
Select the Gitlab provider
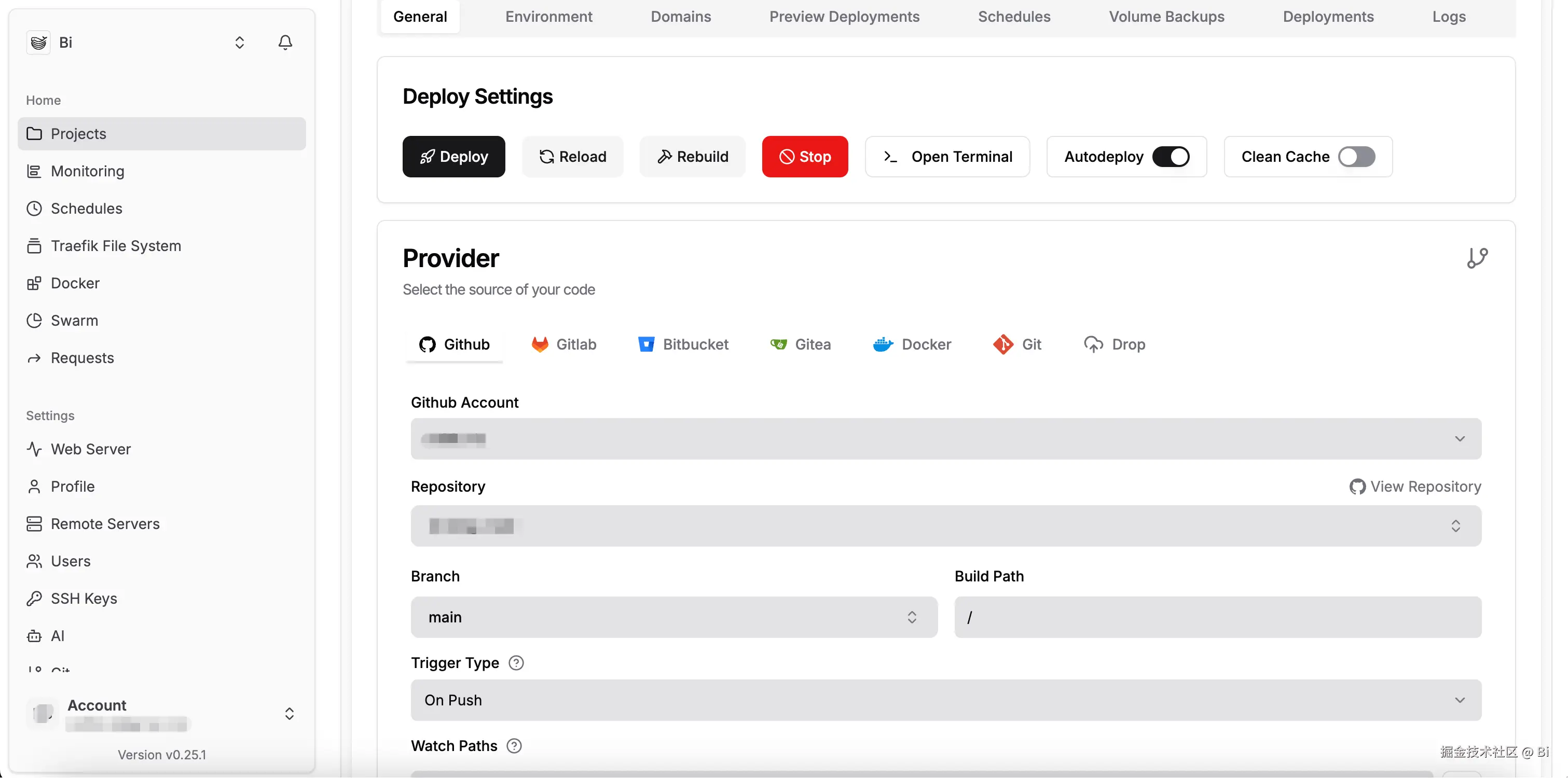(x=563, y=344)
